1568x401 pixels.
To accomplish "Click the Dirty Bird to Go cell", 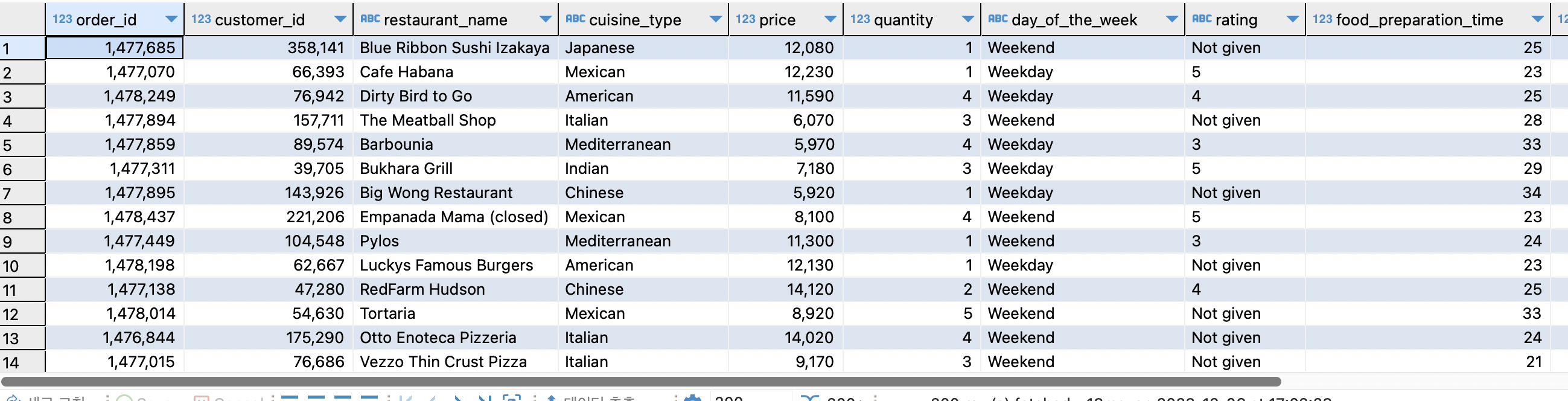I will [x=416, y=96].
